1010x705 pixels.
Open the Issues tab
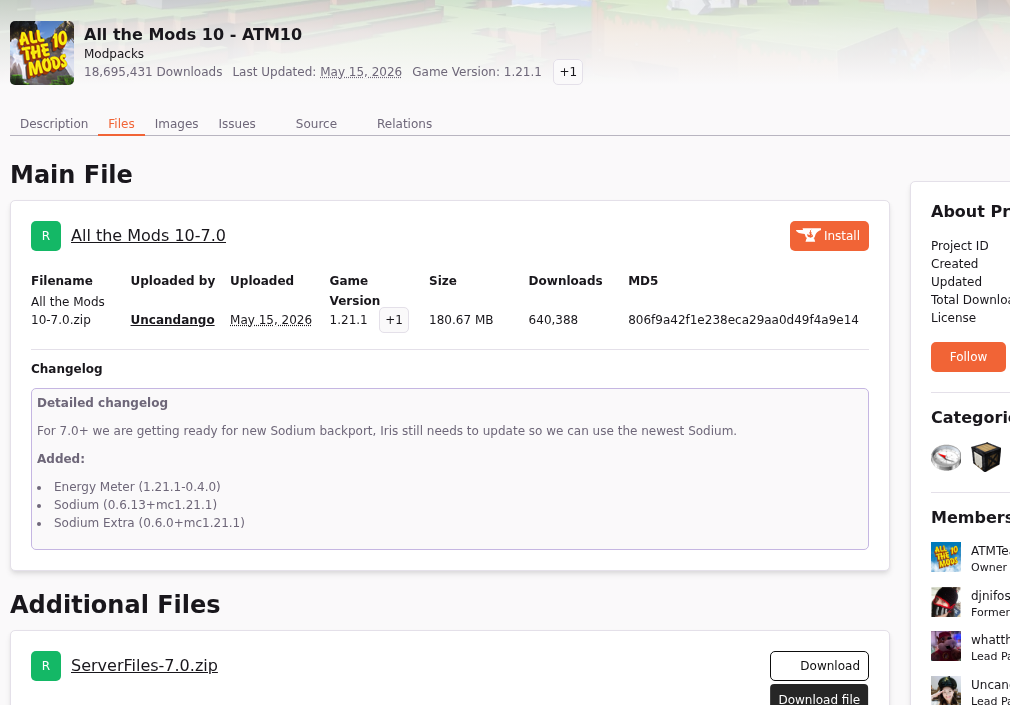(x=237, y=124)
